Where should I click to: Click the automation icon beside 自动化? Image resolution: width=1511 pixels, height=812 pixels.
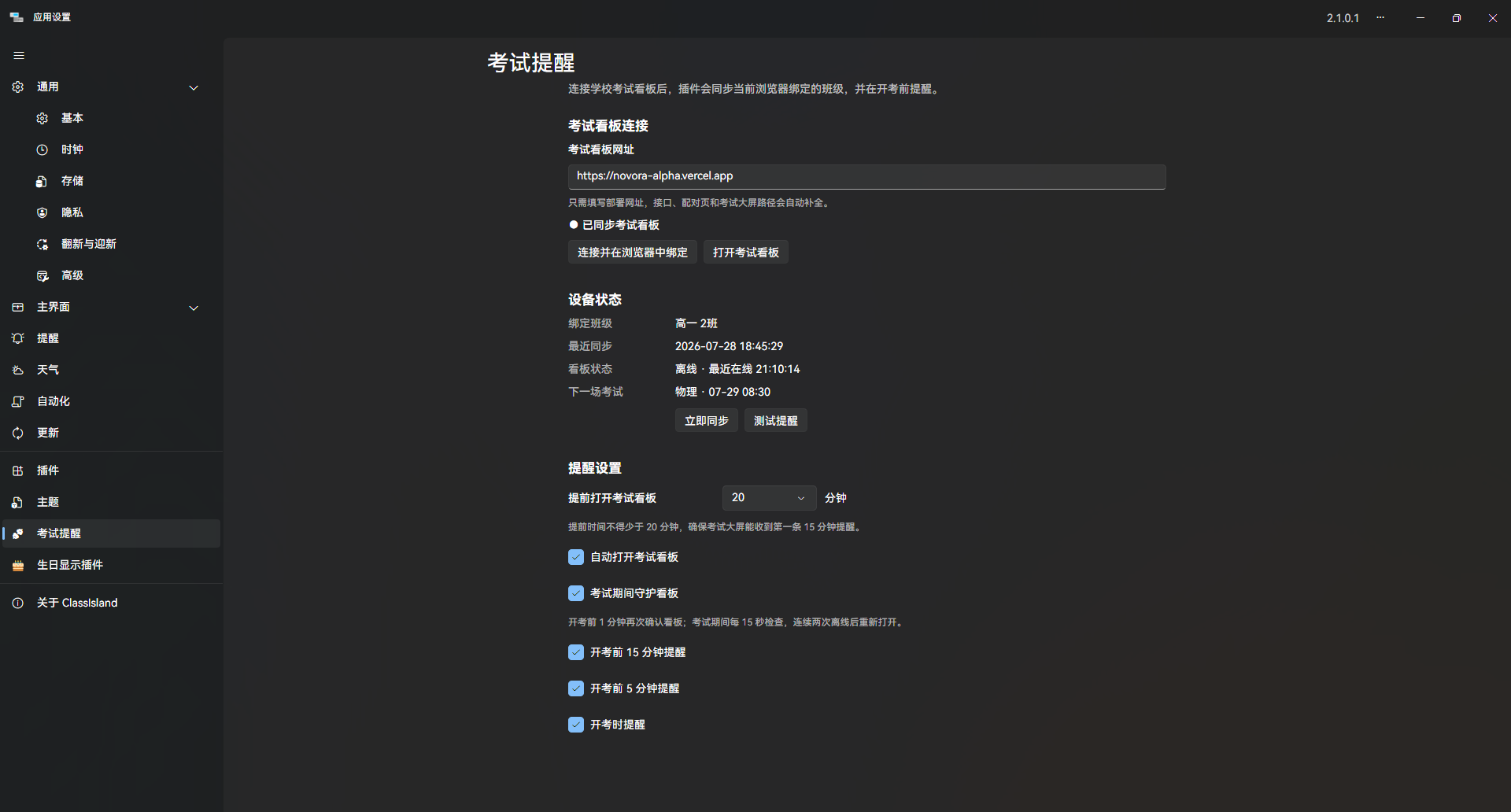point(18,401)
